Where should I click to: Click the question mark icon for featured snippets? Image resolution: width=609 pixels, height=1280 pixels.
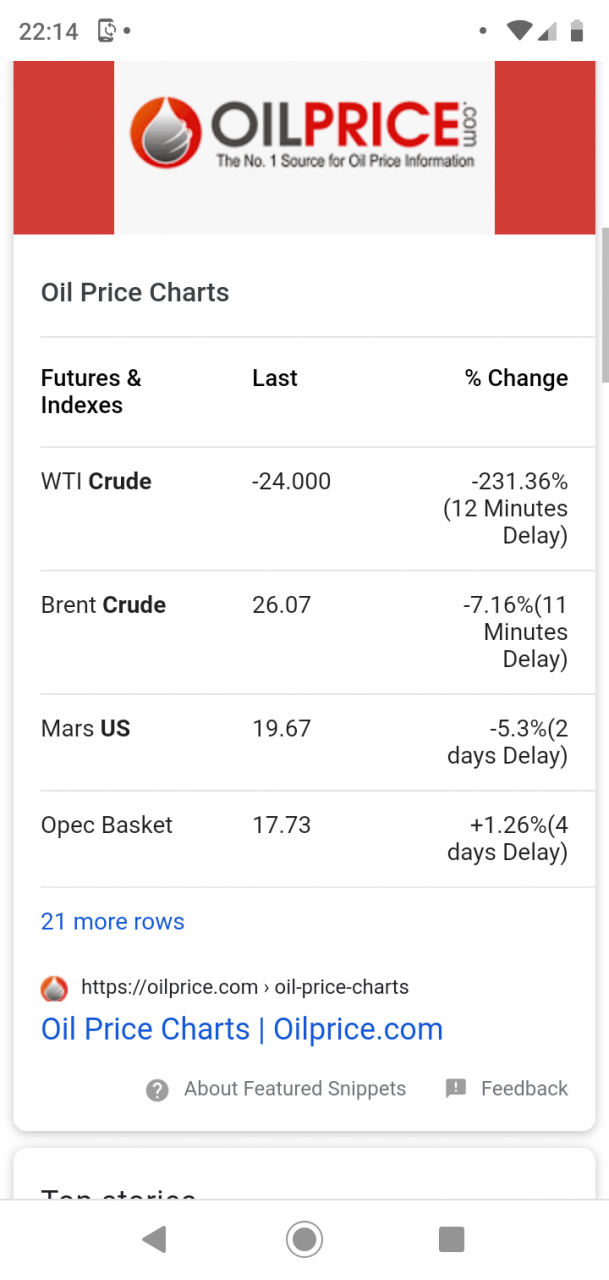click(157, 1090)
